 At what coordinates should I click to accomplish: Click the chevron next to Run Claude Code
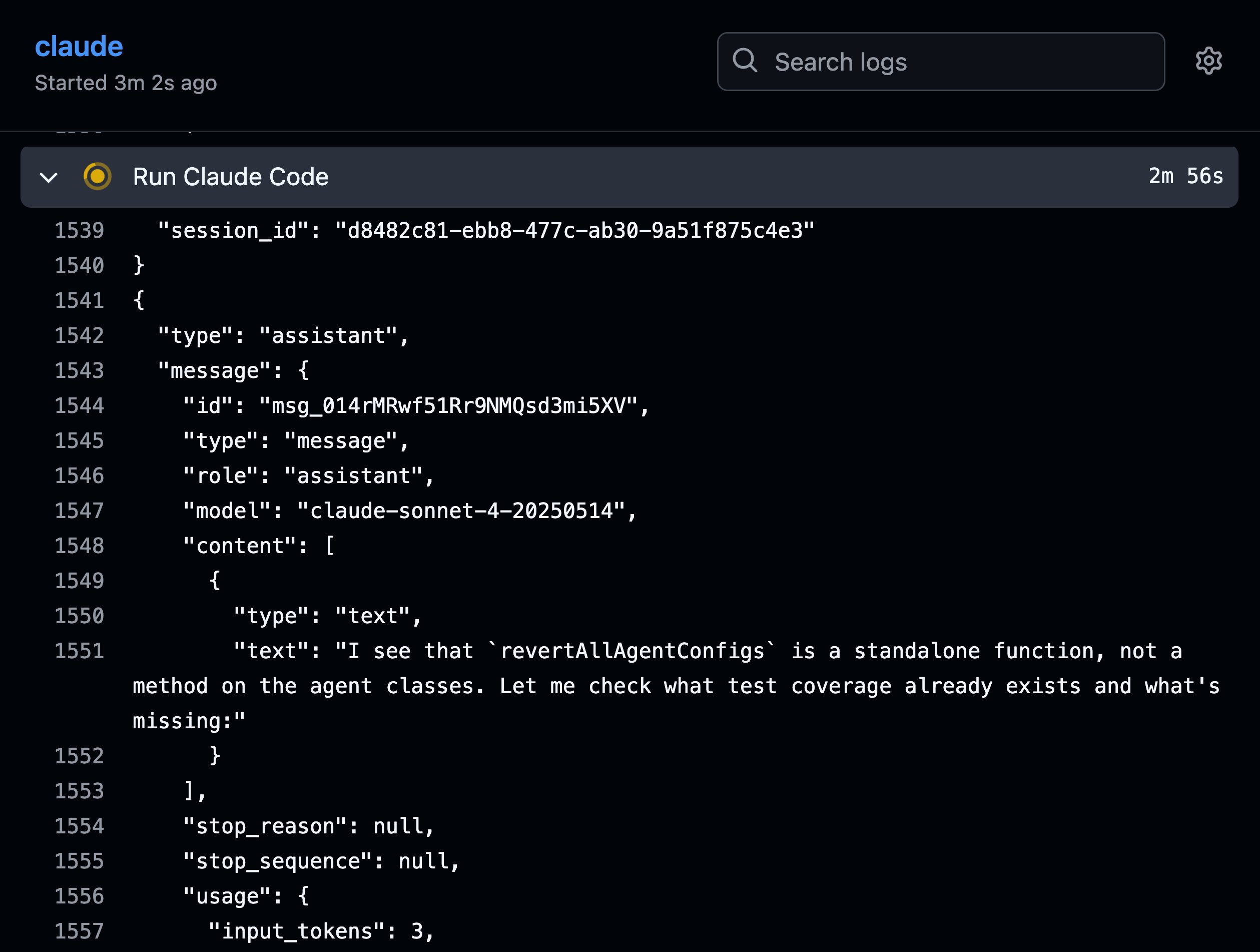coord(49,177)
